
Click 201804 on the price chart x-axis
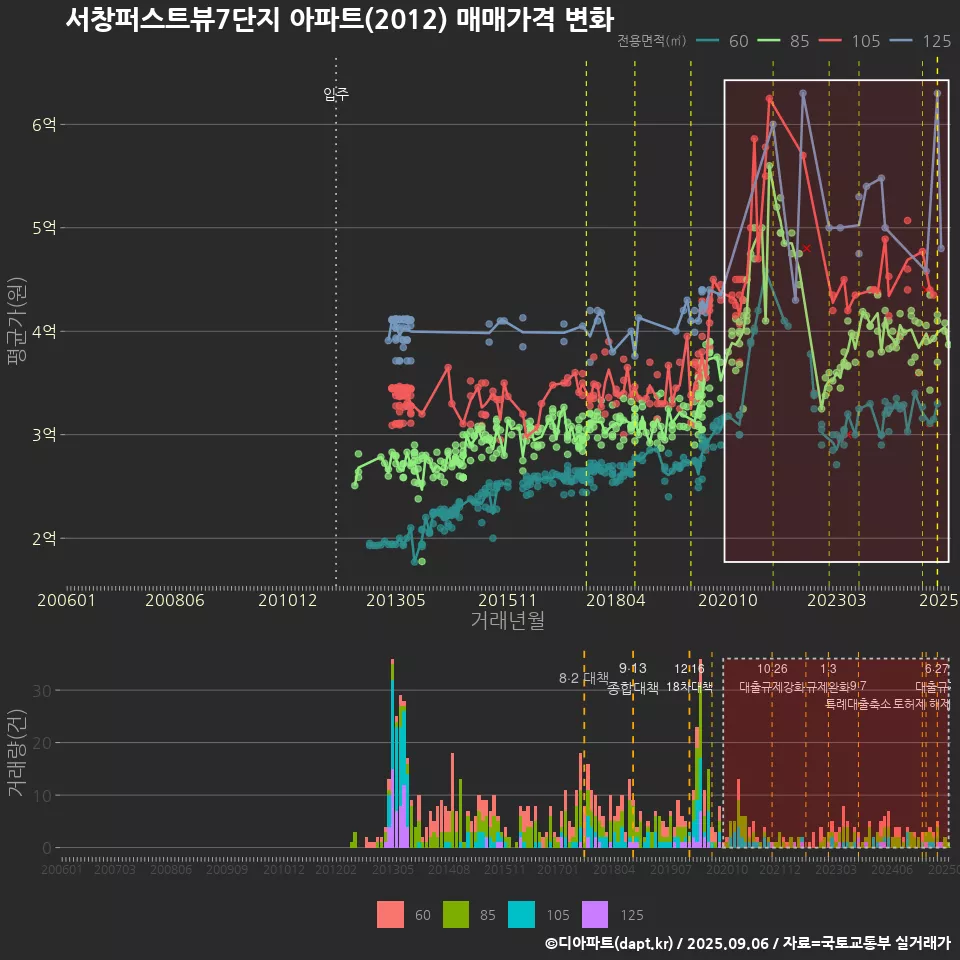tap(615, 600)
